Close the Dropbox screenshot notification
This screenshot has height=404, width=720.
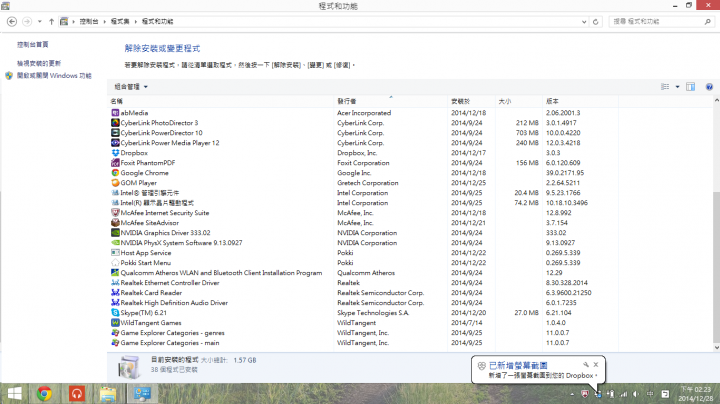coord(596,365)
